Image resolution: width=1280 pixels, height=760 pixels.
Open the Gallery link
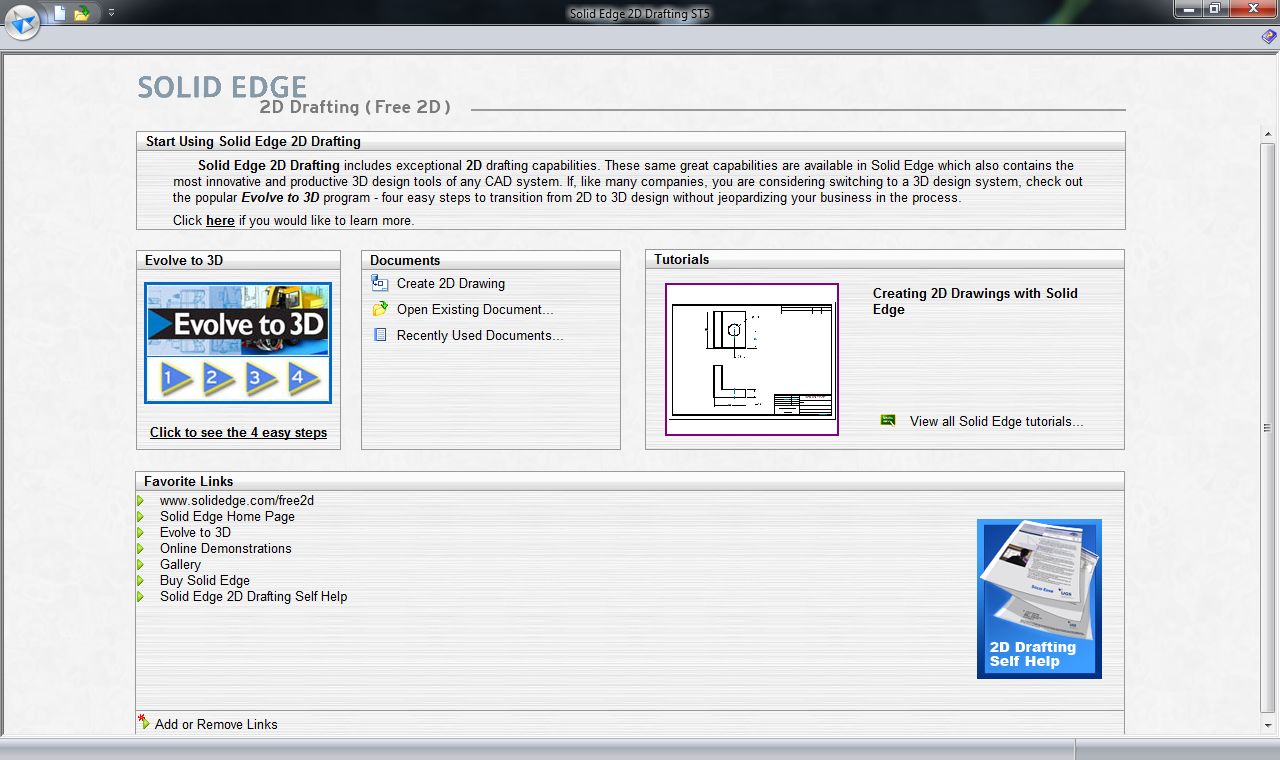click(x=180, y=564)
